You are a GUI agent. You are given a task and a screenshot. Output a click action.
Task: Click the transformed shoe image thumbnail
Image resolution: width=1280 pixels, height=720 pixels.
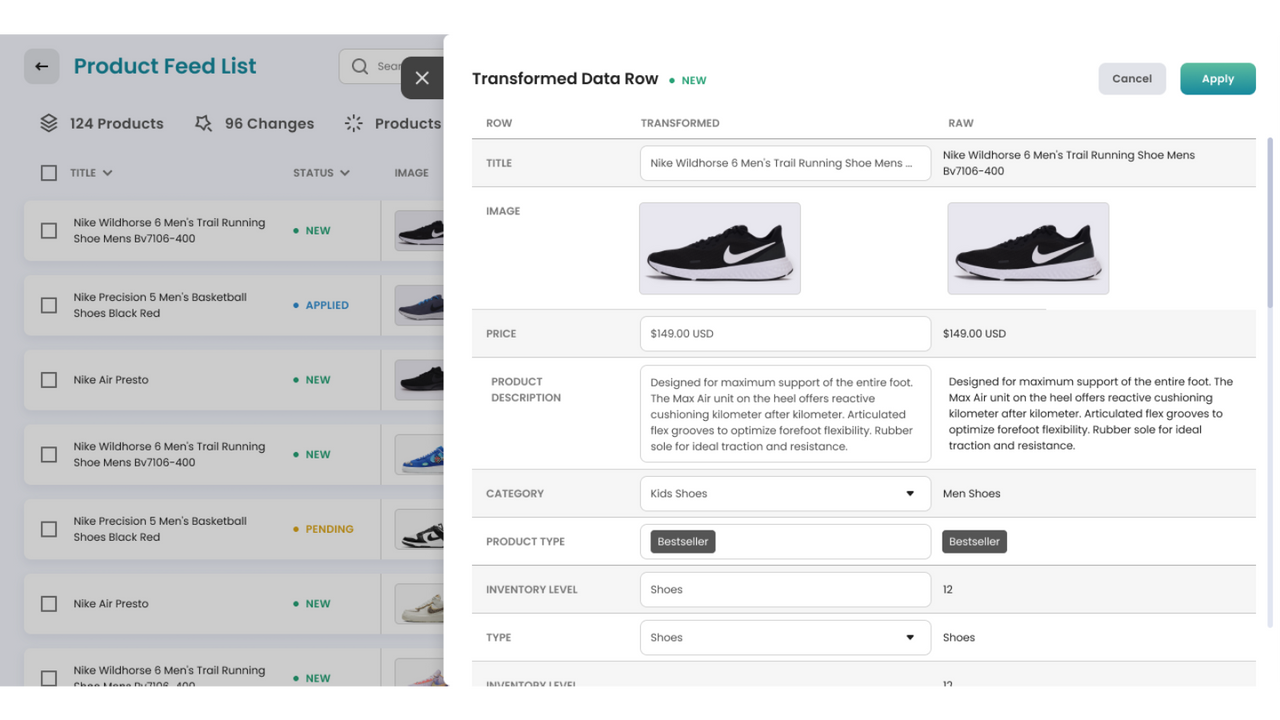click(x=720, y=248)
